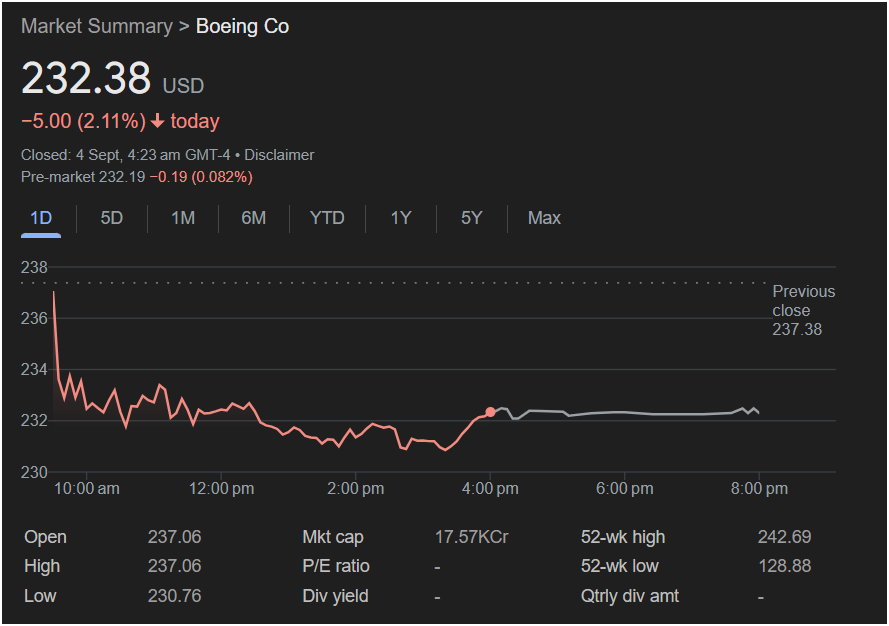
Task: Click the 12:00 pm axis label
Action: coord(221,489)
